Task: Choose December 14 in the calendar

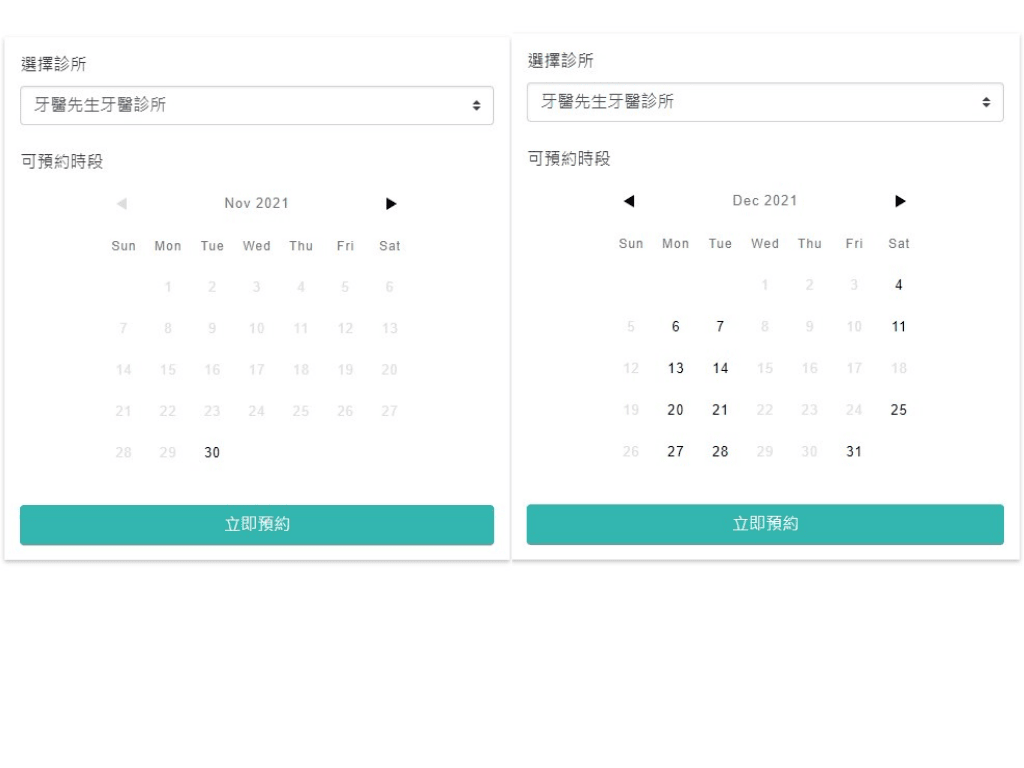Action: point(720,369)
